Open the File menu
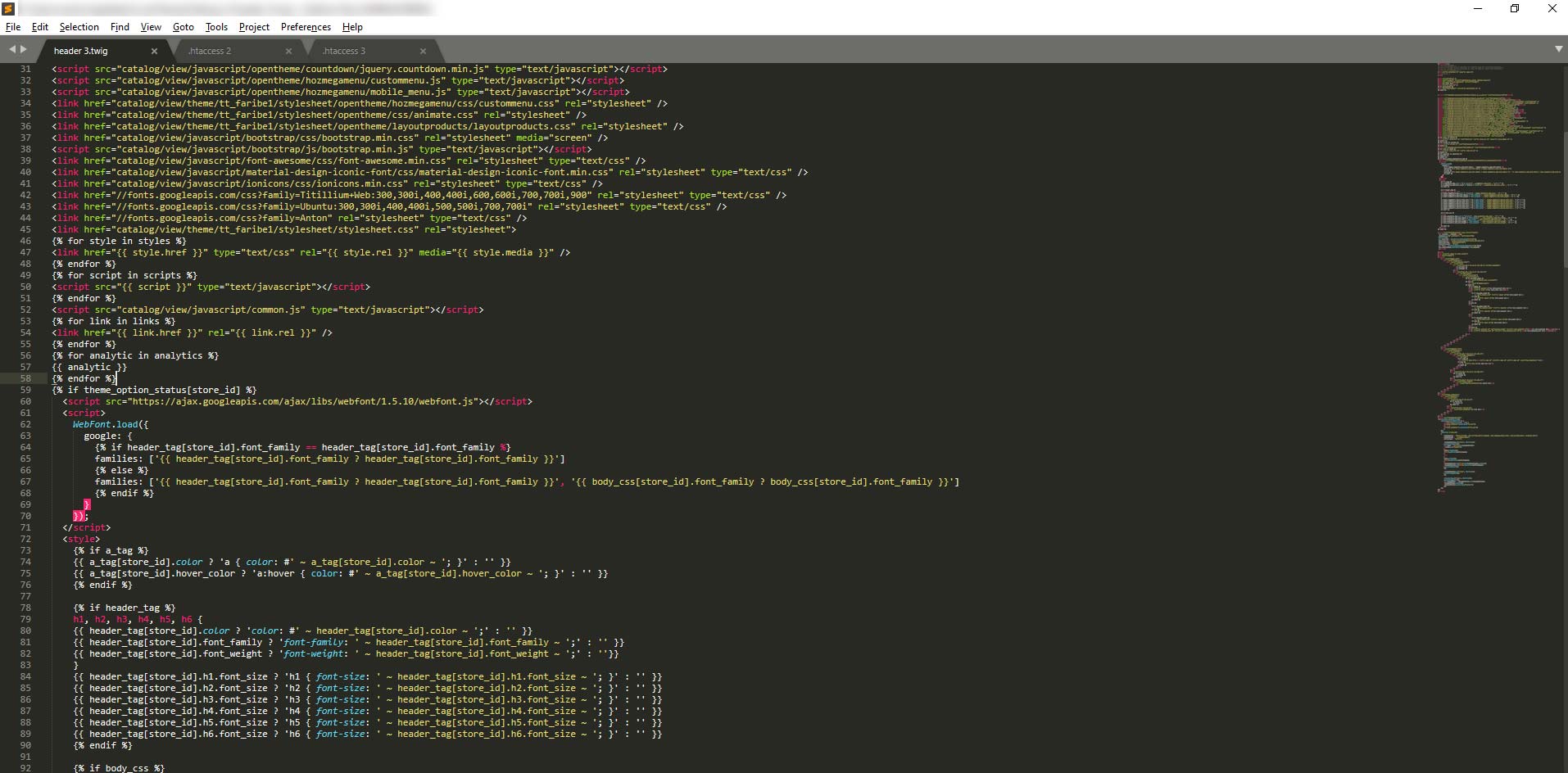This screenshot has height=773, width=1568. [x=13, y=27]
